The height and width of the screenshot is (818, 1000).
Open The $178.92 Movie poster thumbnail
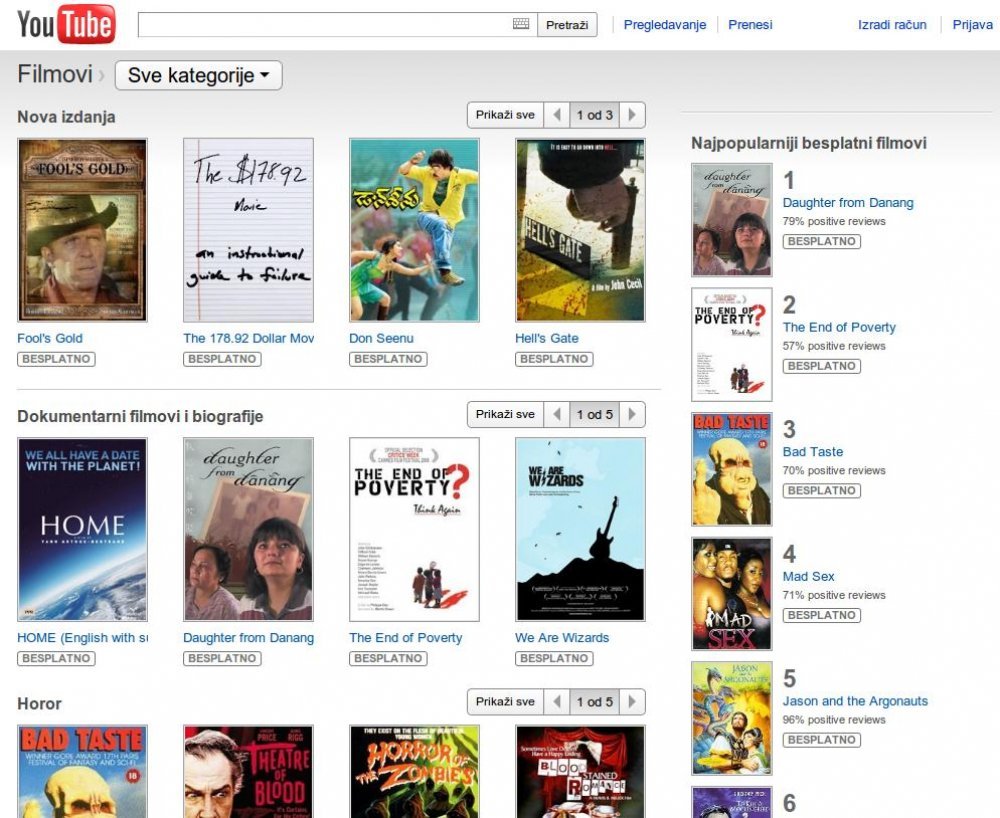pyautogui.click(x=248, y=230)
